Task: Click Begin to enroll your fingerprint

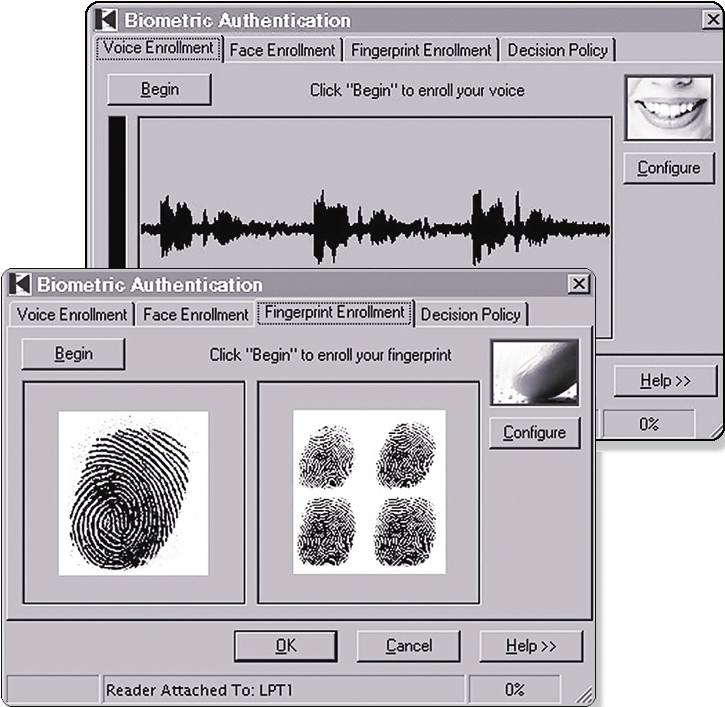Action: point(74,354)
